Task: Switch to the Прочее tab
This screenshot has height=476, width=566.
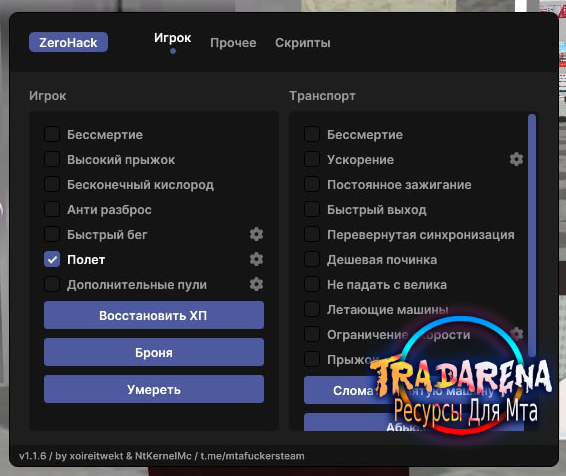Action: pos(233,43)
